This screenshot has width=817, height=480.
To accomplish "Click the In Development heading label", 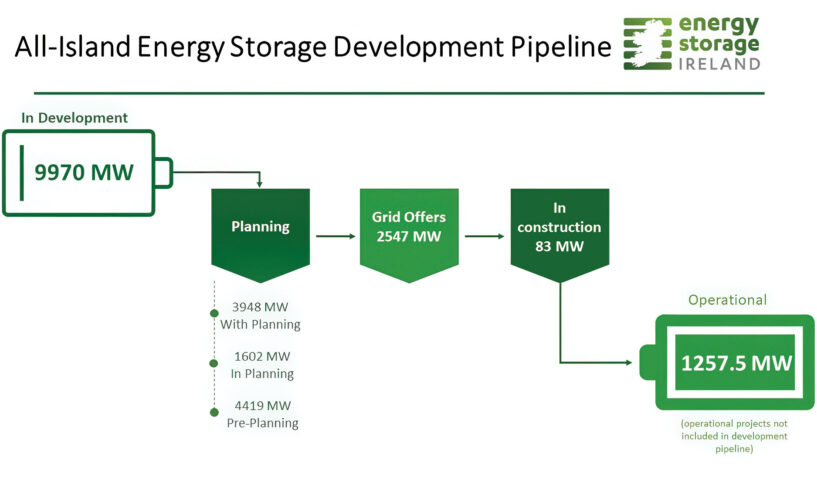I will [75, 118].
